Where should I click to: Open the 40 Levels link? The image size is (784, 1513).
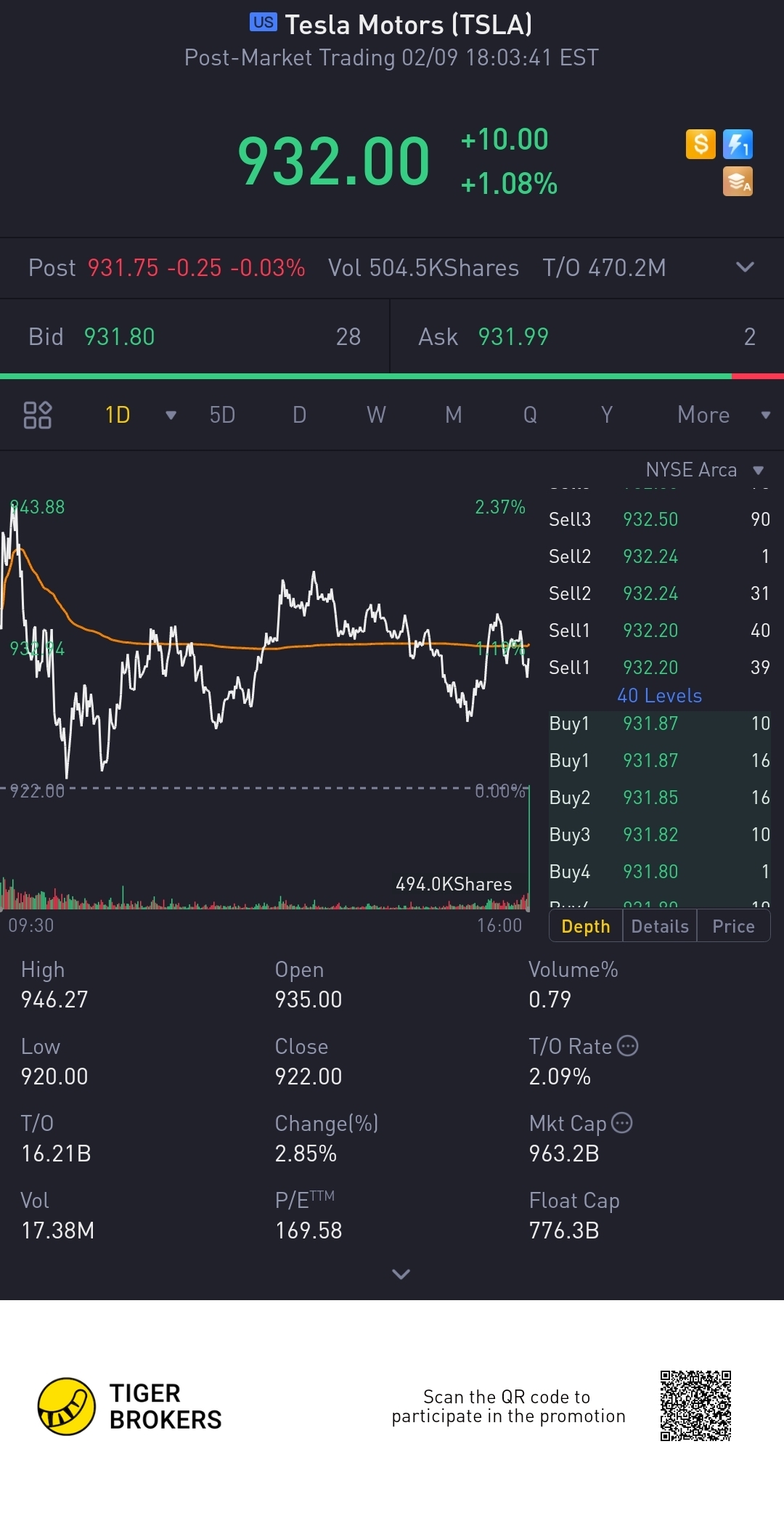(x=659, y=696)
